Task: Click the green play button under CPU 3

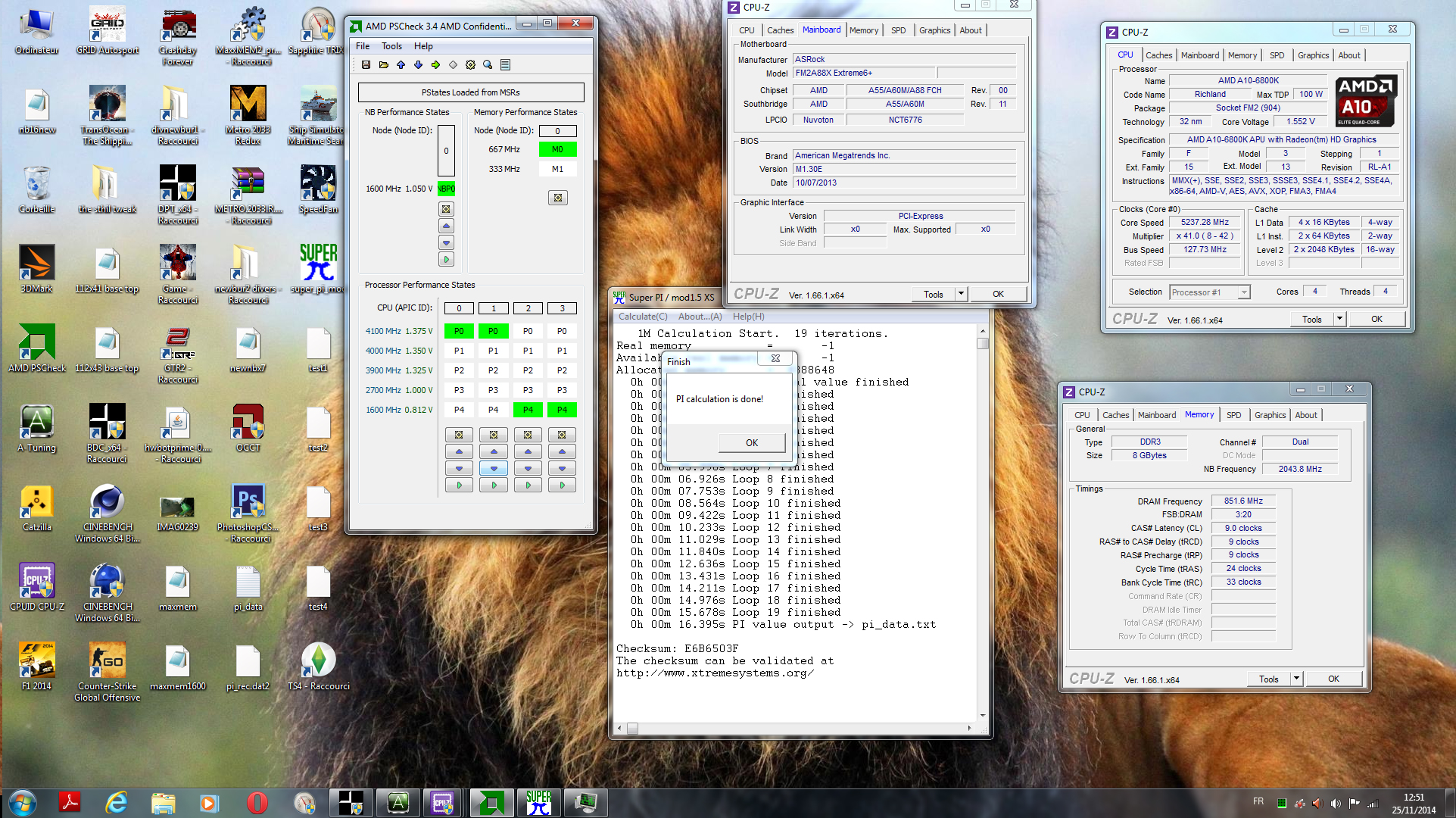Action: (x=562, y=485)
